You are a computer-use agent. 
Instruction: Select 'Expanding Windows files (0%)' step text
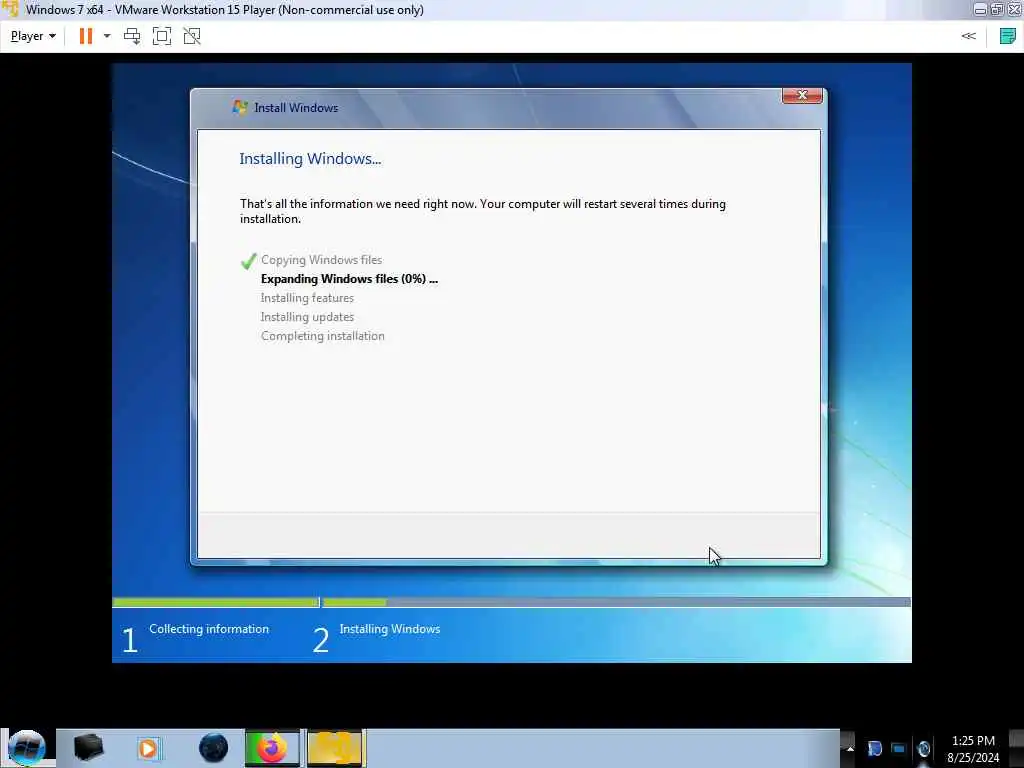(x=349, y=279)
